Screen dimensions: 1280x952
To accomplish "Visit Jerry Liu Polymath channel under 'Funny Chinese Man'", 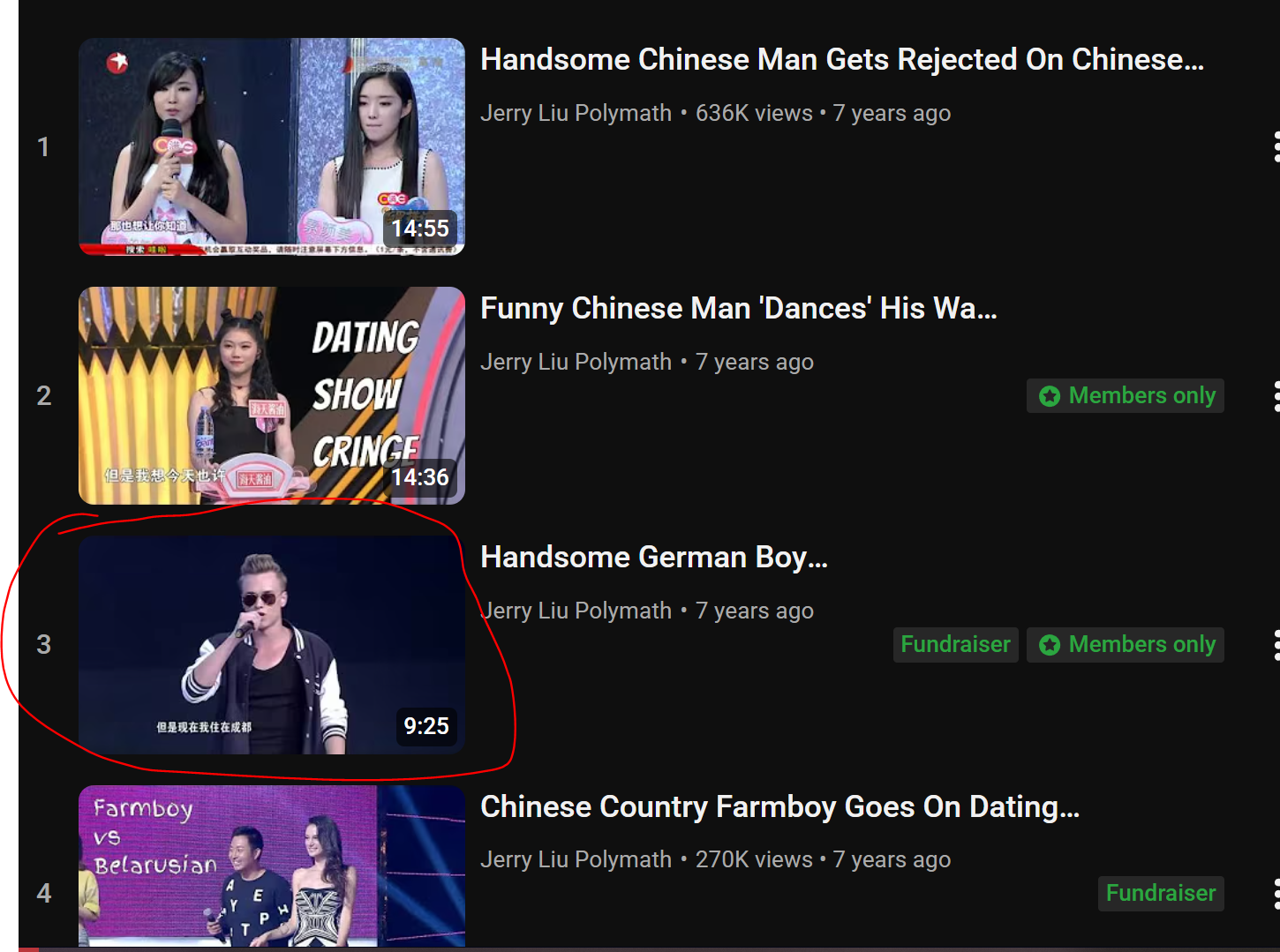I will tap(576, 362).
